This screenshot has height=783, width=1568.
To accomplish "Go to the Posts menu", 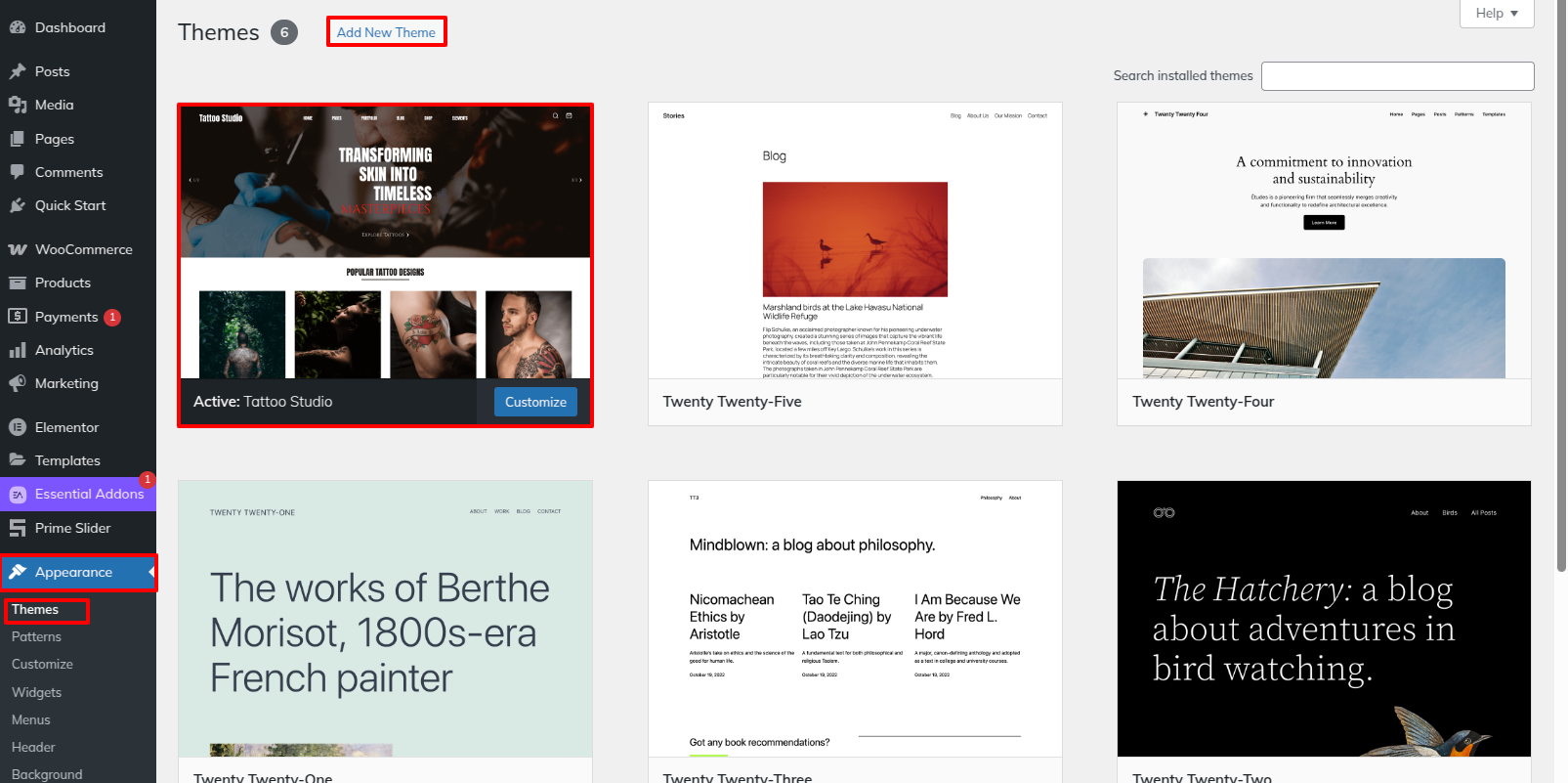I will click(78, 71).
